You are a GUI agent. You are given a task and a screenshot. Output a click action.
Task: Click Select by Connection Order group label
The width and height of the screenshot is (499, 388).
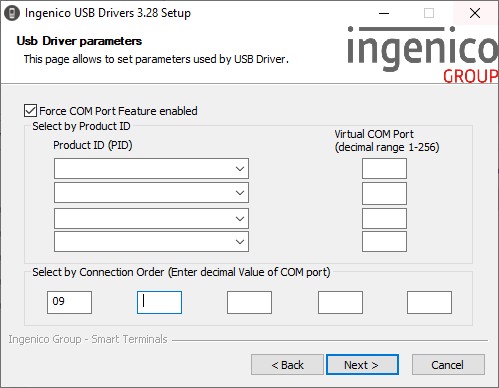181,272
